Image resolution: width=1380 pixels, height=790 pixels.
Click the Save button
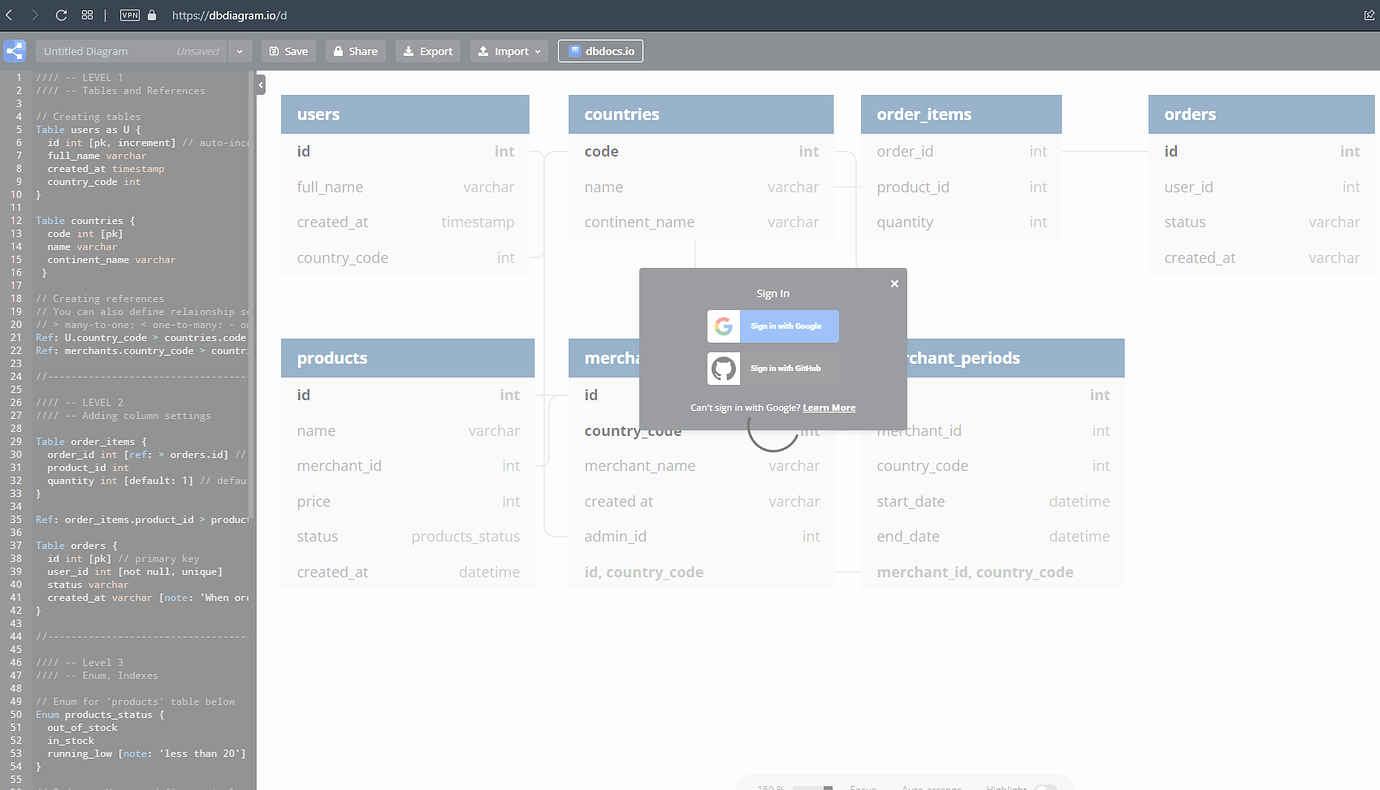click(x=288, y=51)
